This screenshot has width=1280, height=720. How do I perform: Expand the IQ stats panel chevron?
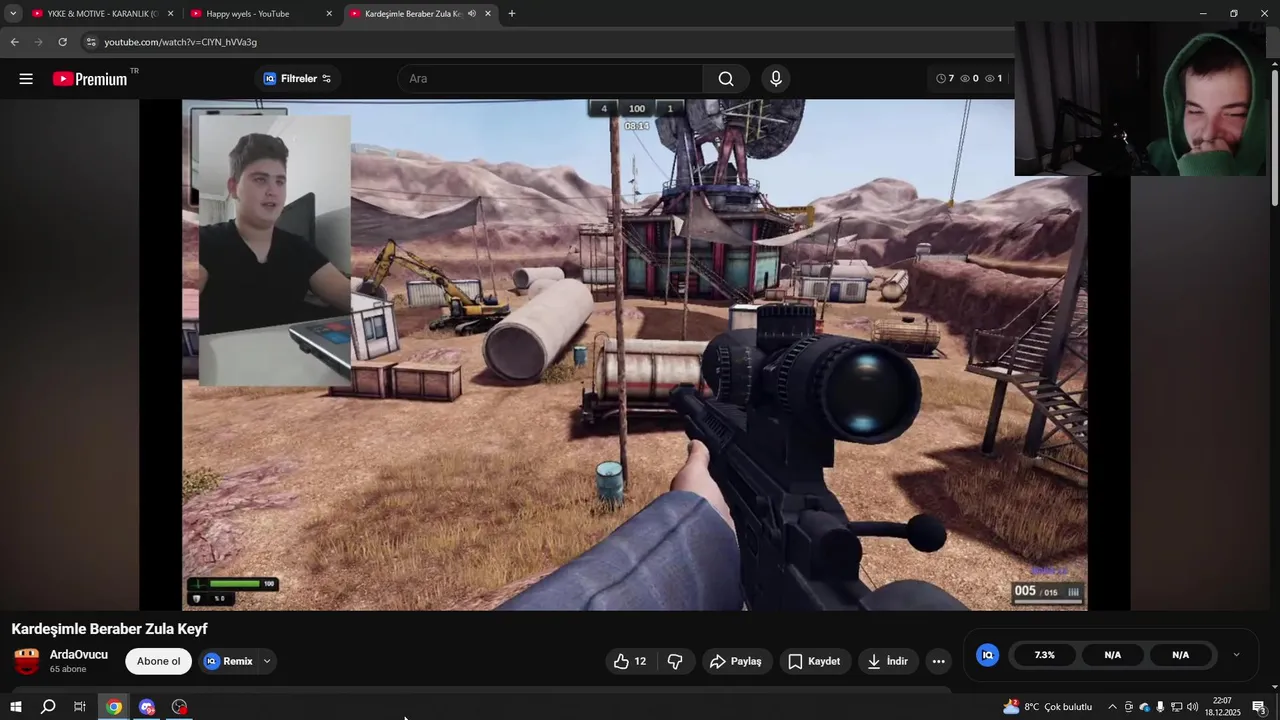(x=1236, y=655)
